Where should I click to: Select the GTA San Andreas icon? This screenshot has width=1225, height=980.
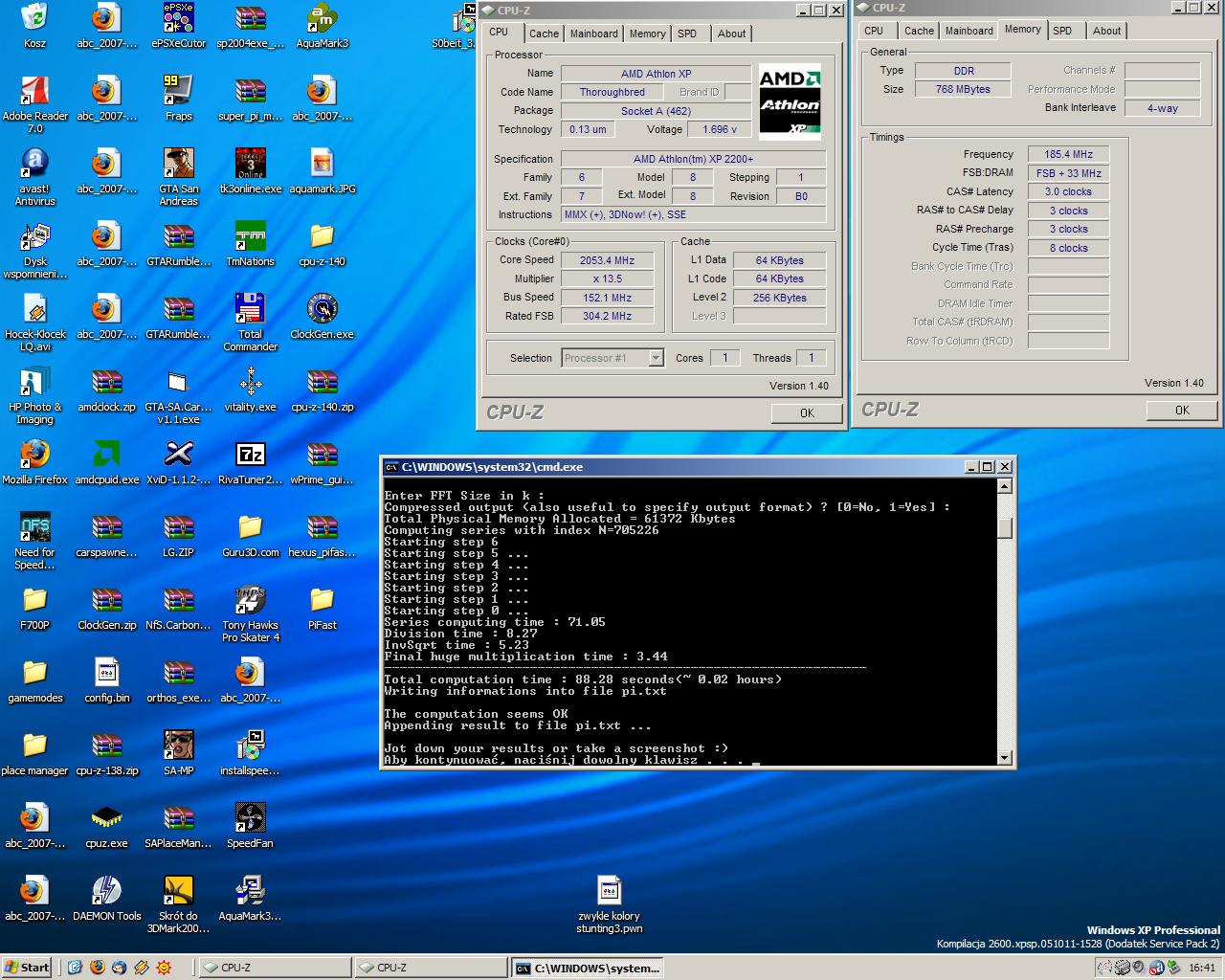click(178, 163)
